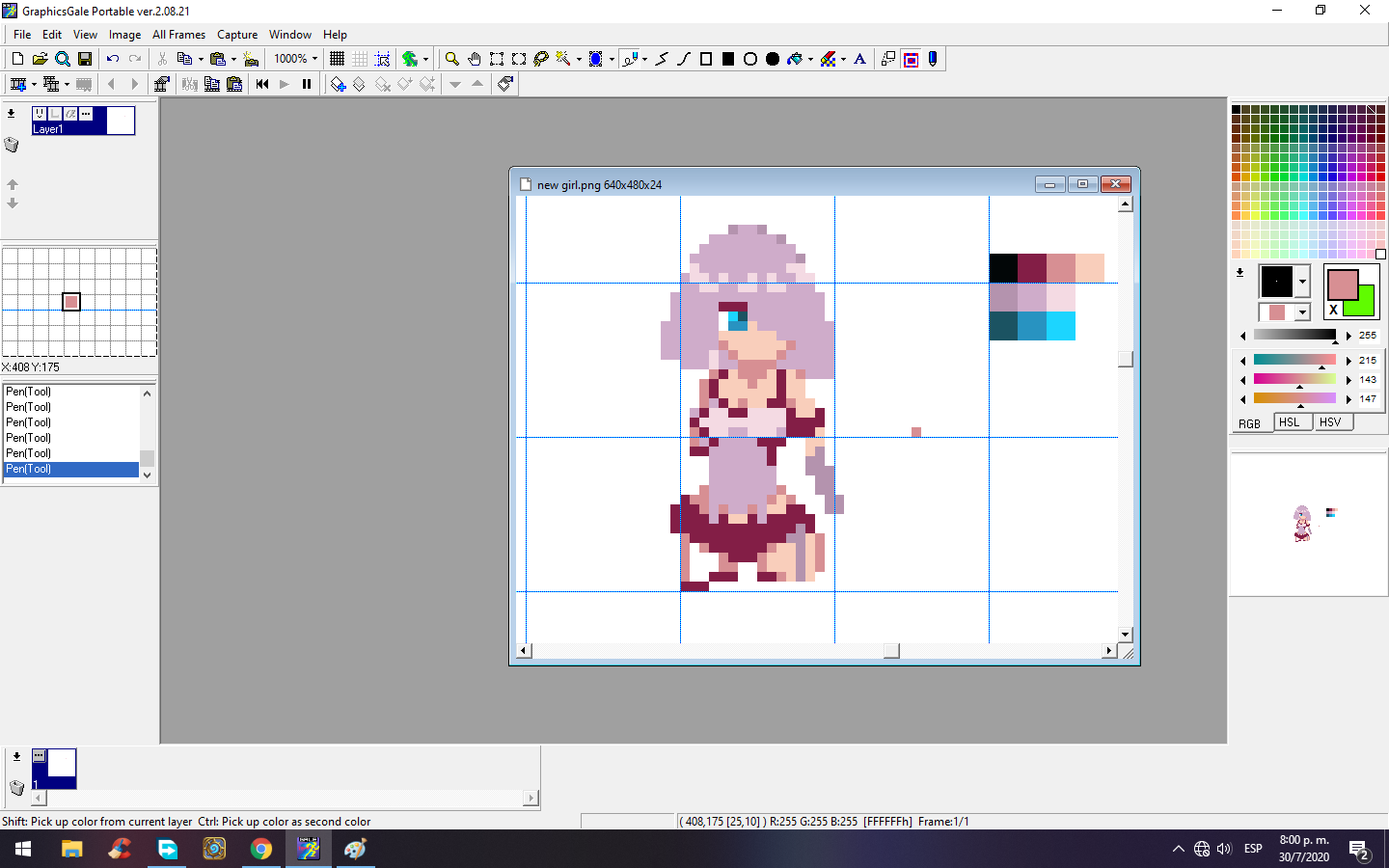Select the filled Ellipse tool
The width and height of the screenshot is (1389, 868).
[x=773, y=59]
